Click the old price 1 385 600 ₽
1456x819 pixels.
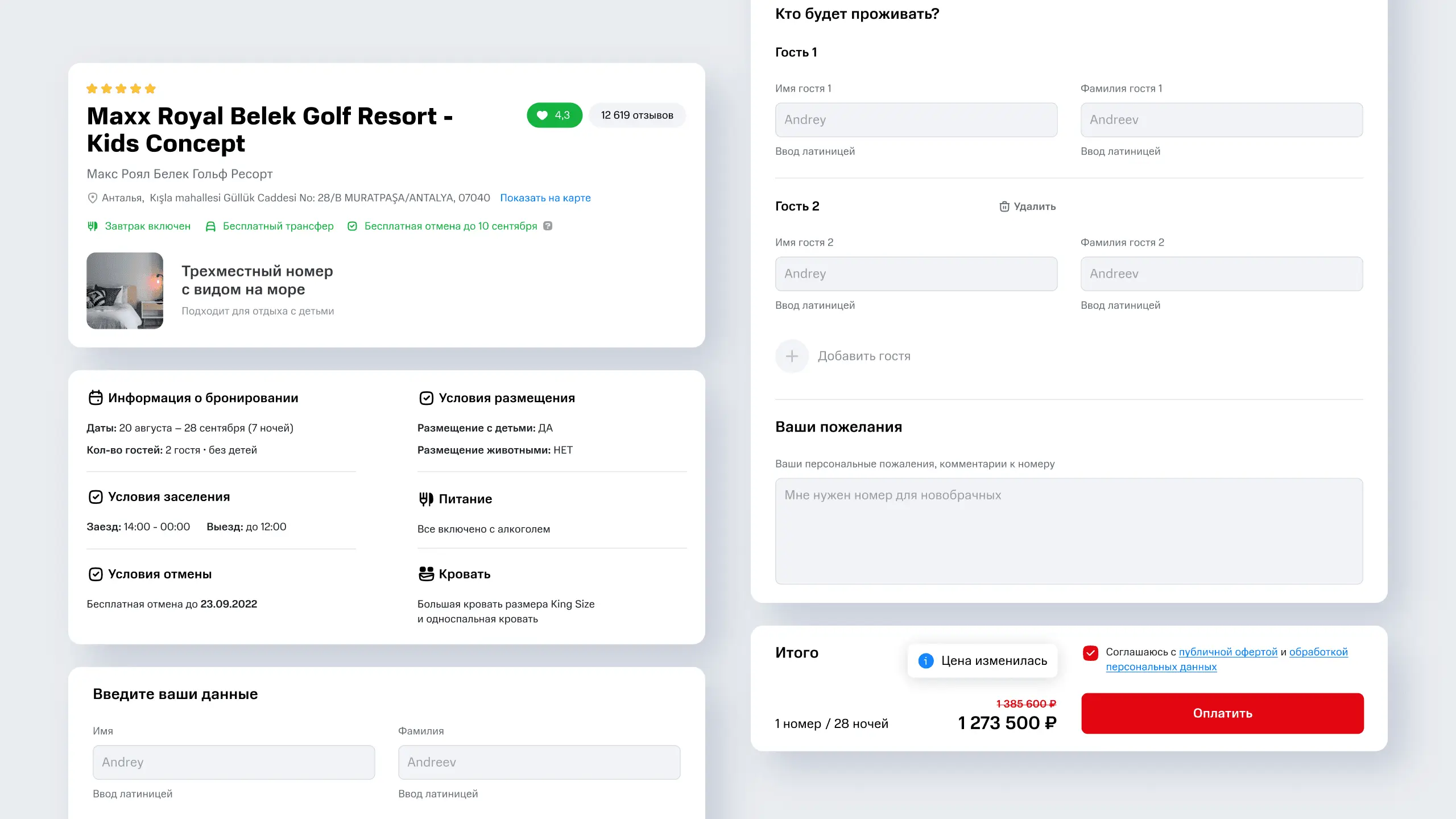(1027, 704)
